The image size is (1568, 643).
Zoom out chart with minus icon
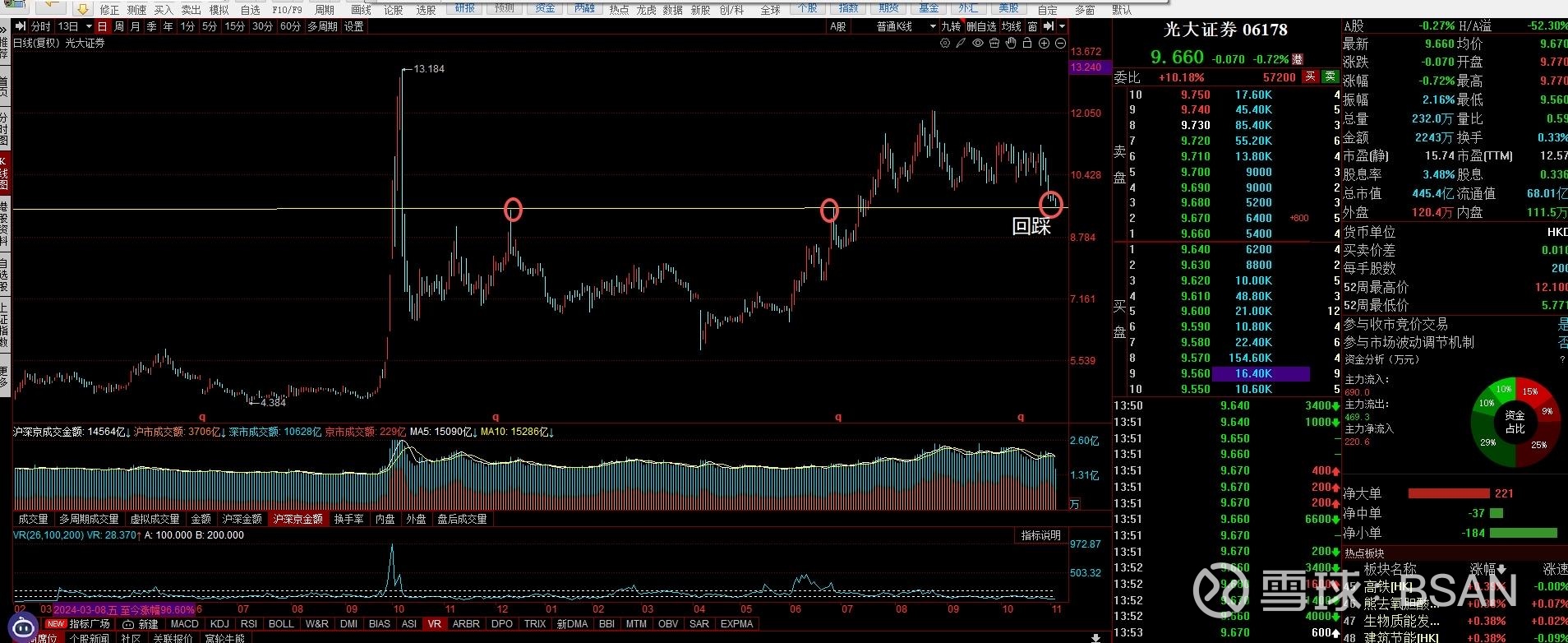[x=1060, y=43]
